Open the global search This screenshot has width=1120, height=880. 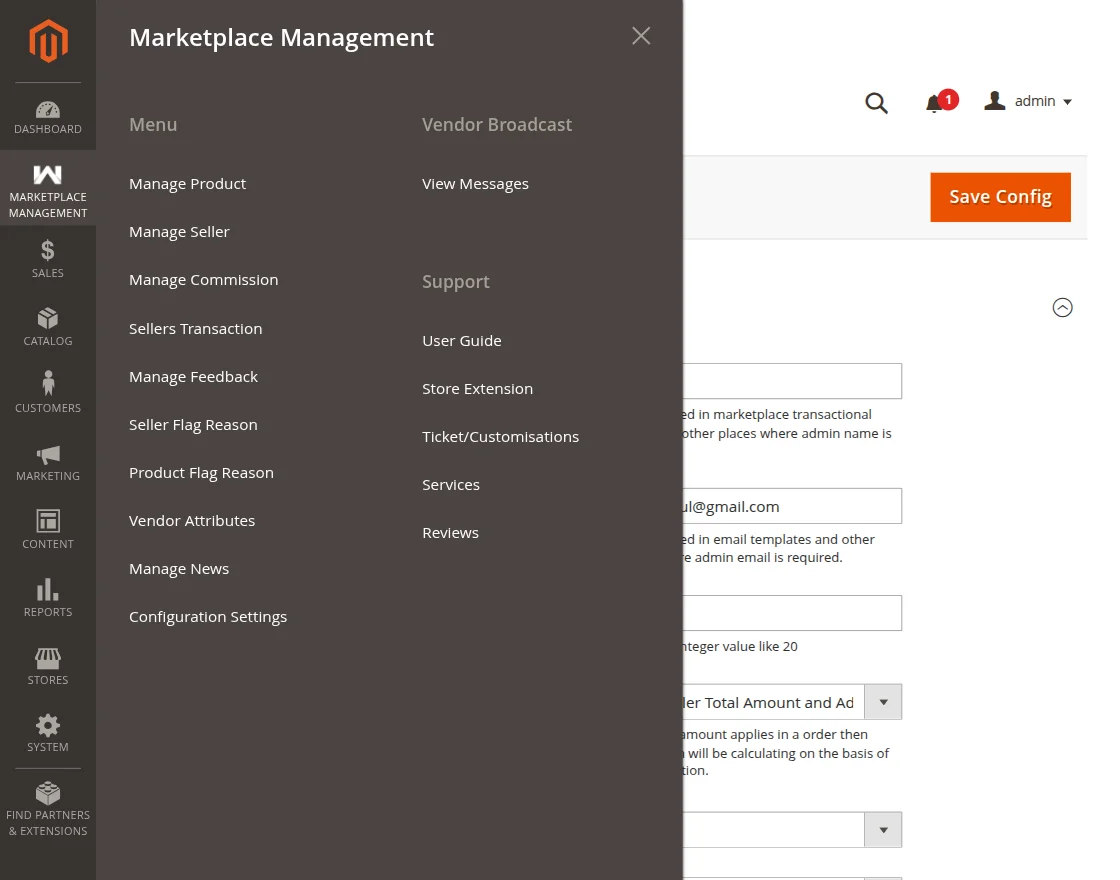click(877, 102)
